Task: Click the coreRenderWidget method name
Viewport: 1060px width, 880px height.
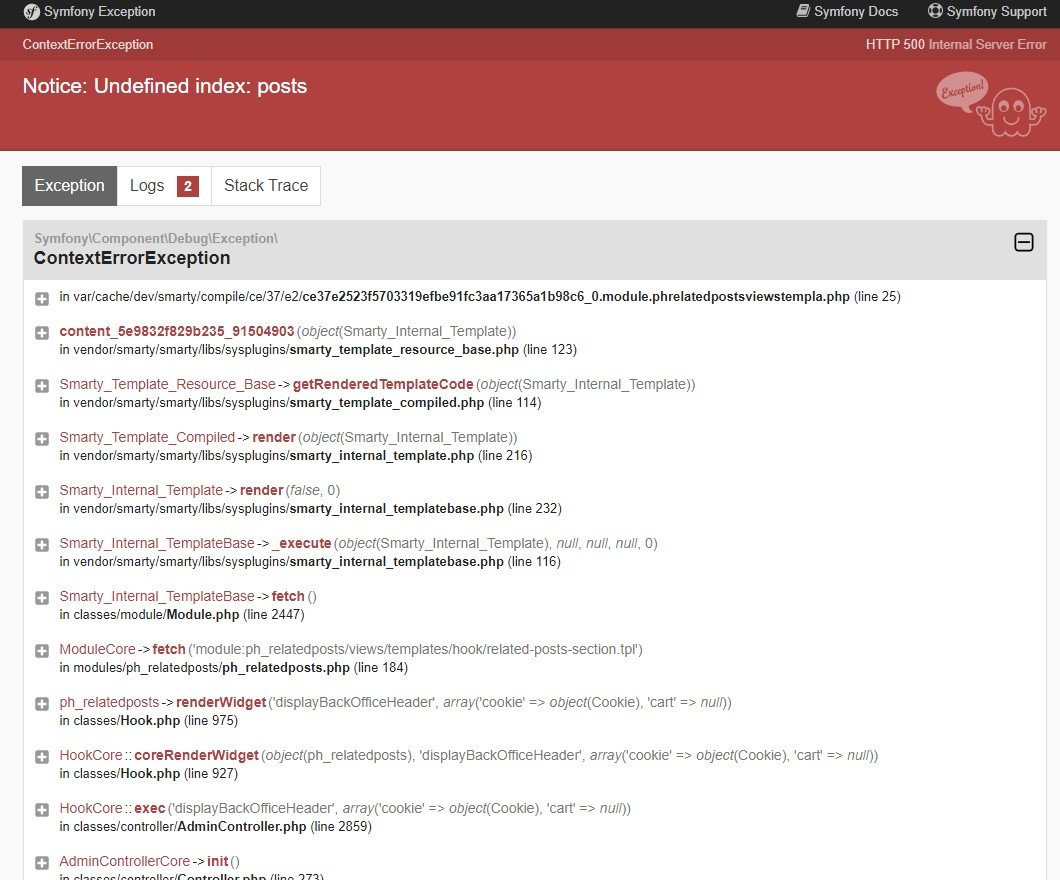Action: point(196,755)
